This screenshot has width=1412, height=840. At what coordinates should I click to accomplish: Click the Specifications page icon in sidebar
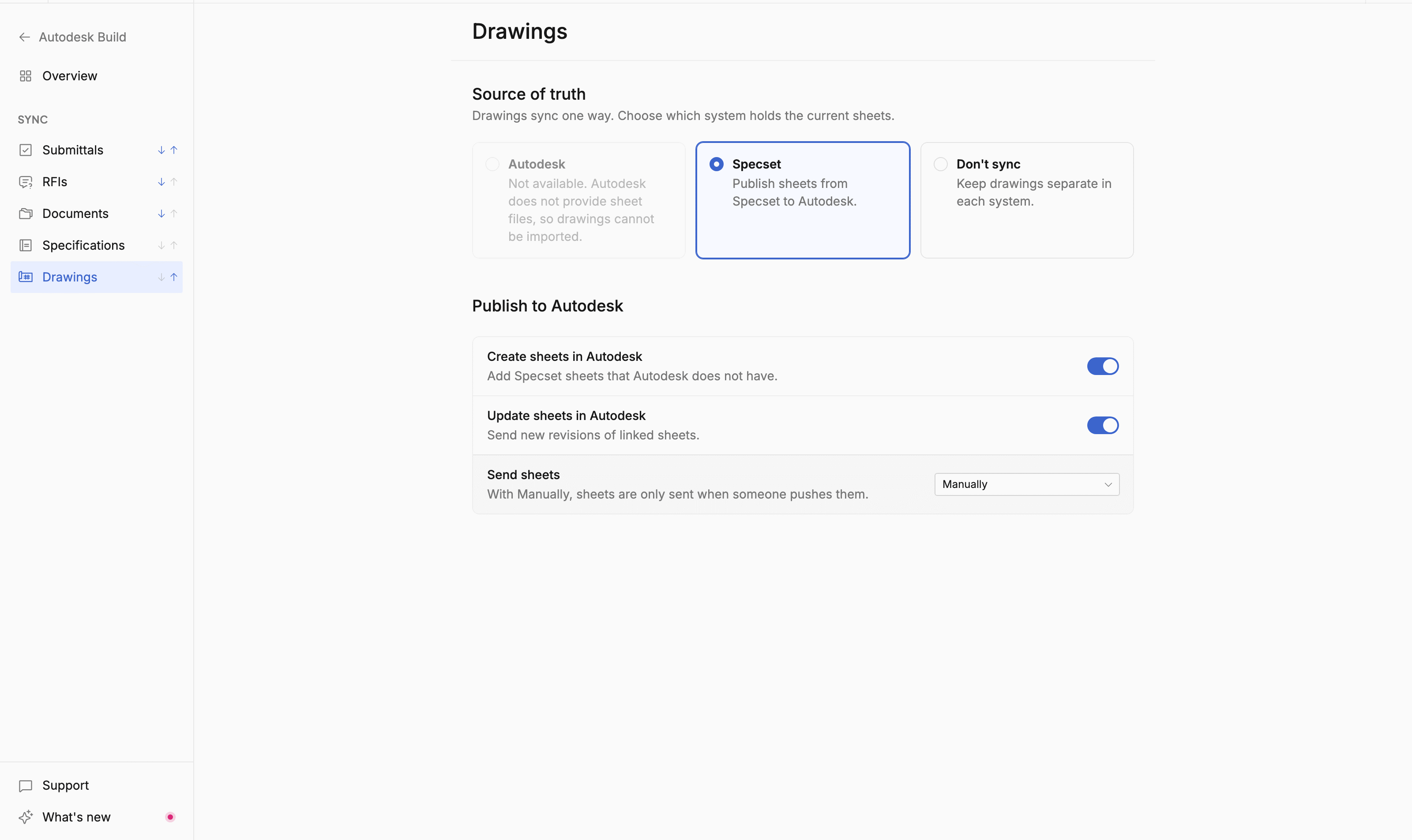click(26, 245)
